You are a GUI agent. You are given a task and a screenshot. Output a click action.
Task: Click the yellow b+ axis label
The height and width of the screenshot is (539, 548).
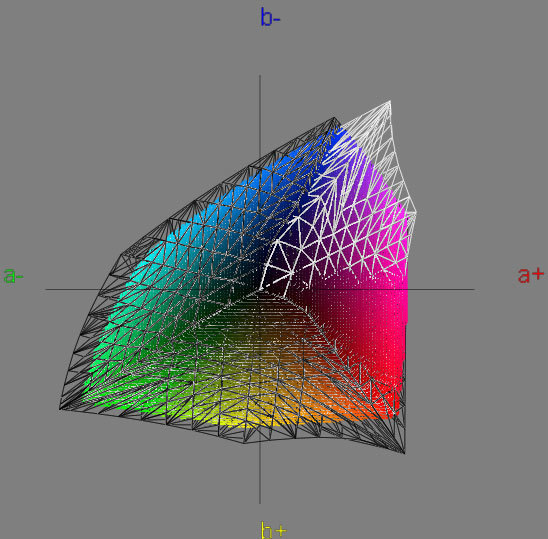coord(274,530)
